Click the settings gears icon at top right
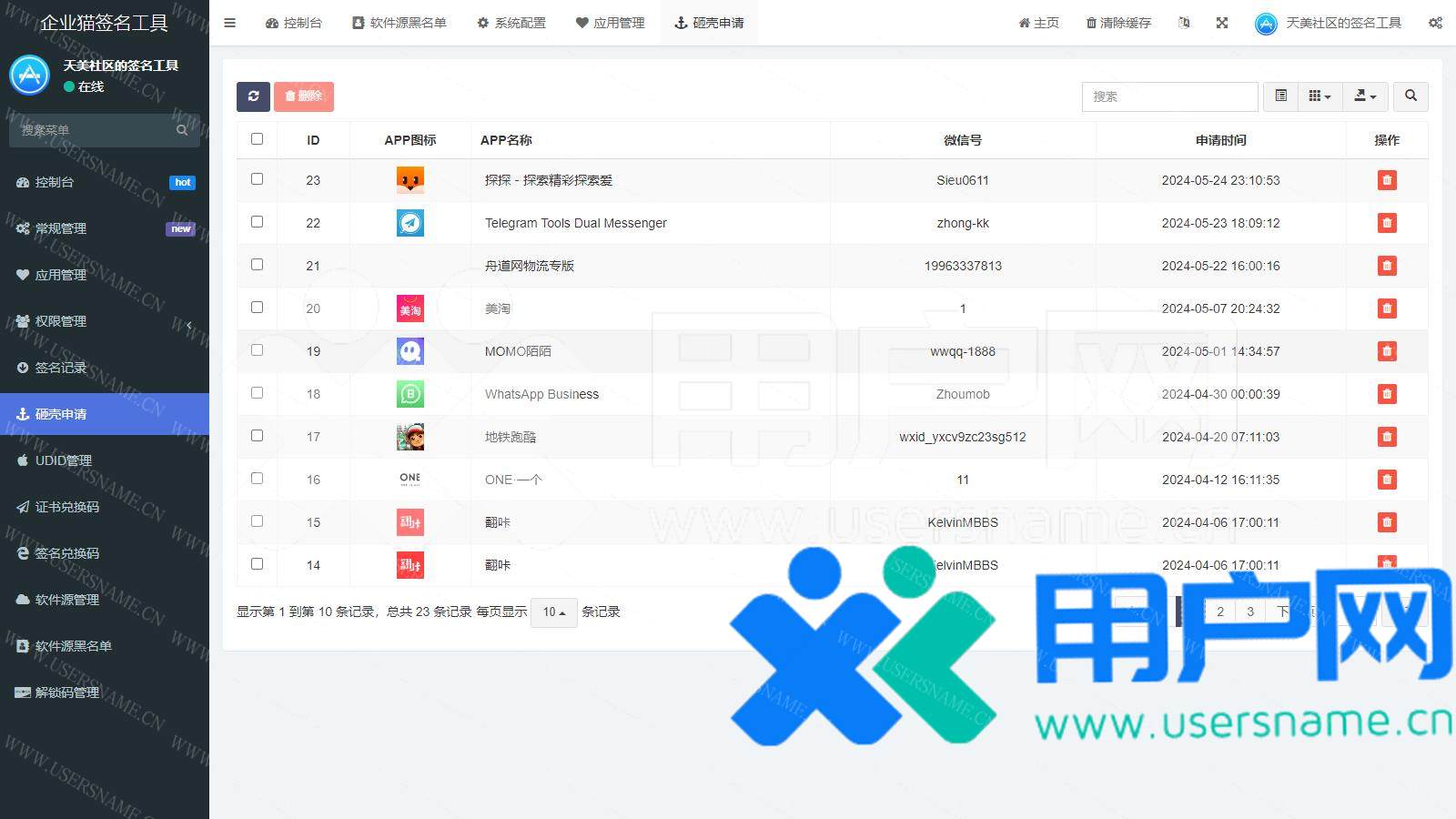Viewport: 1456px width, 819px height. coord(1435,23)
